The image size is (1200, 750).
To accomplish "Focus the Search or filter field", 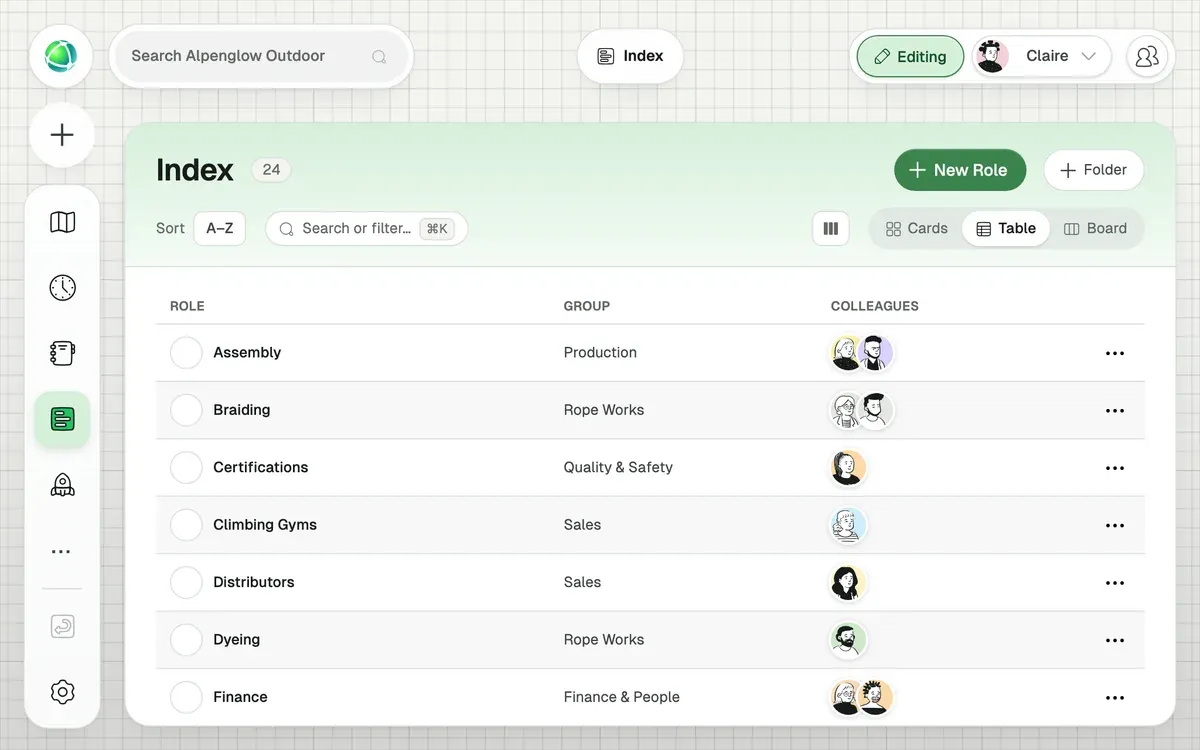I will click(x=367, y=228).
